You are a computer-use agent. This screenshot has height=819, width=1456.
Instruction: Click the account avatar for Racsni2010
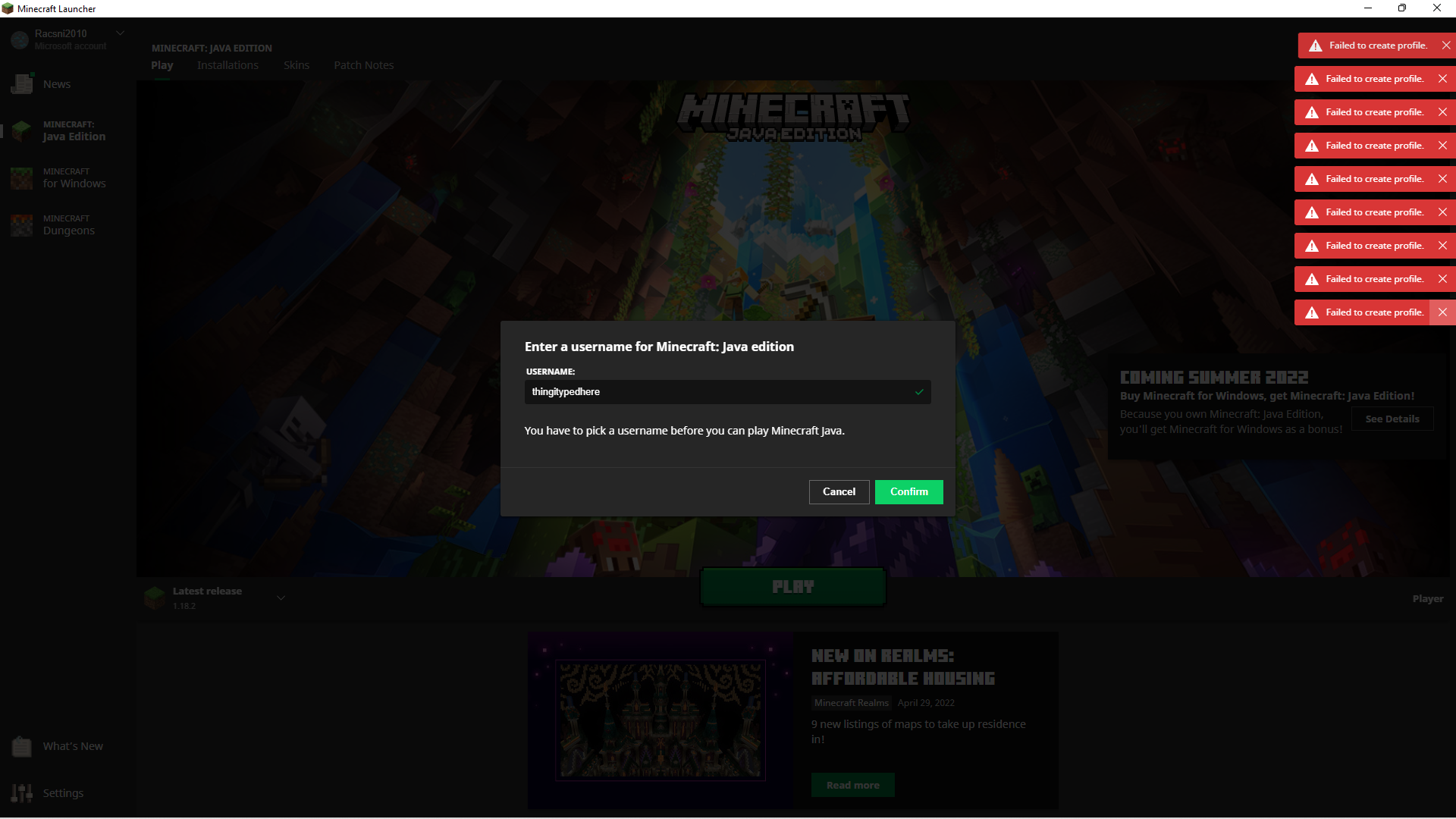(20, 39)
